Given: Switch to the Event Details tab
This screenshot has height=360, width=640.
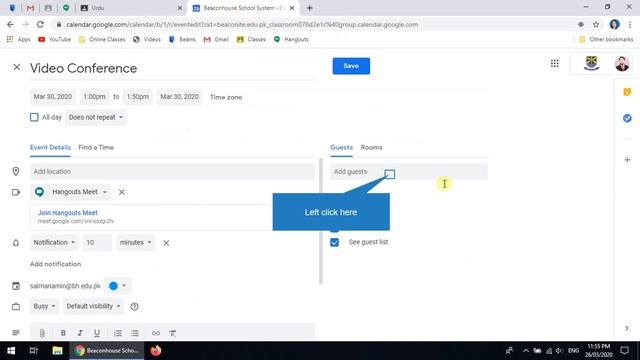Looking at the screenshot, I should coord(50,147).
